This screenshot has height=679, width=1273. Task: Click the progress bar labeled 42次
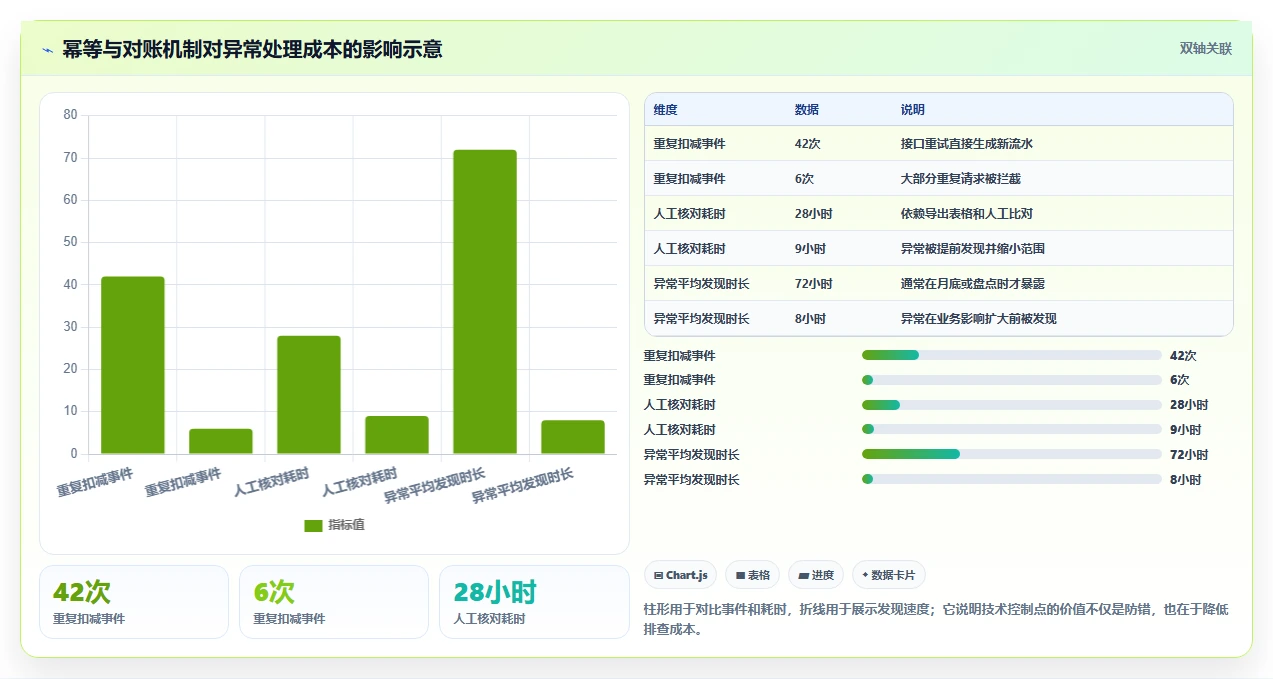(1012, 355)
